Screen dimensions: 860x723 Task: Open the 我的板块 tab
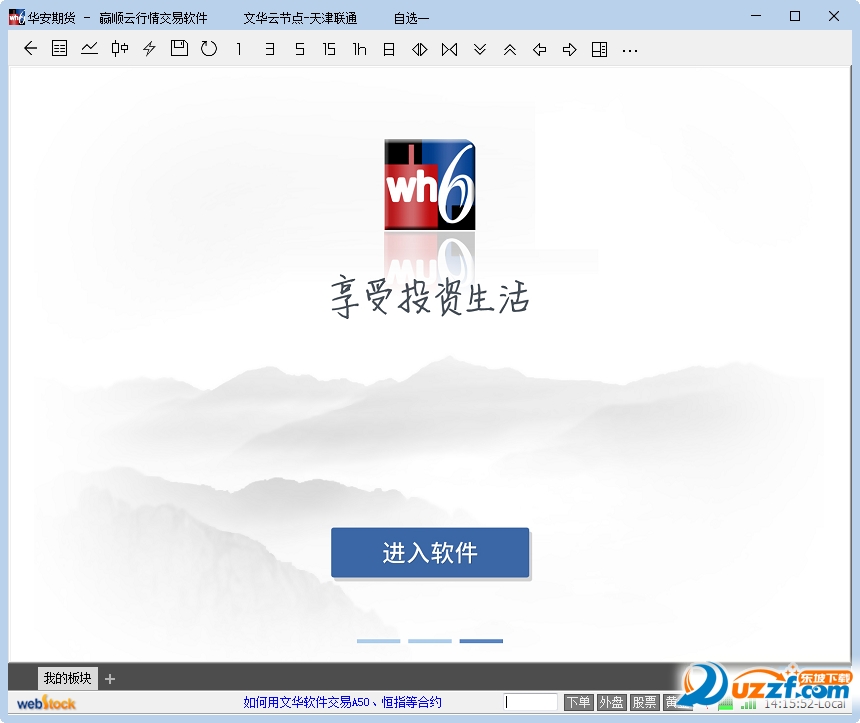pyautogui.click(x=67, y=679)
